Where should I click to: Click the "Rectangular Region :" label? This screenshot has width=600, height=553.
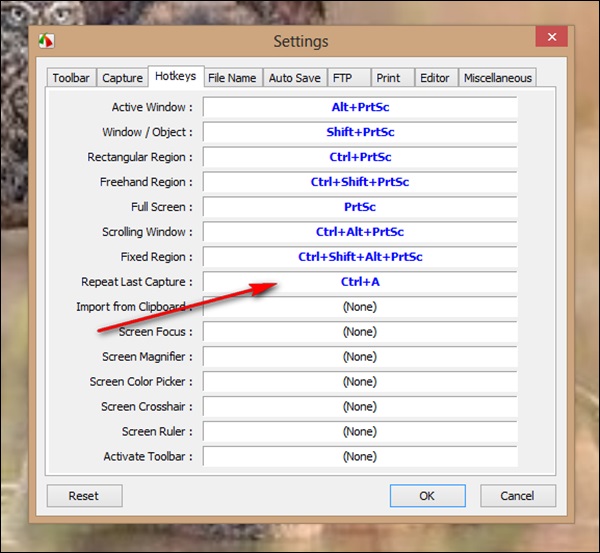(140, 157)
